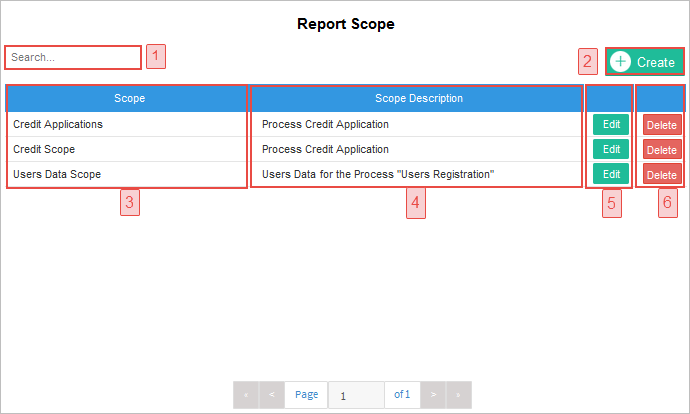Edit the Credit Applications scope

[x=611, y=124]
